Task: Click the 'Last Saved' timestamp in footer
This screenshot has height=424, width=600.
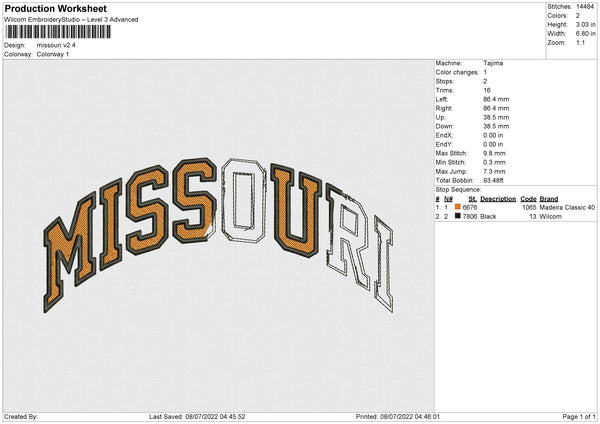Action: [x=197, y=416]
